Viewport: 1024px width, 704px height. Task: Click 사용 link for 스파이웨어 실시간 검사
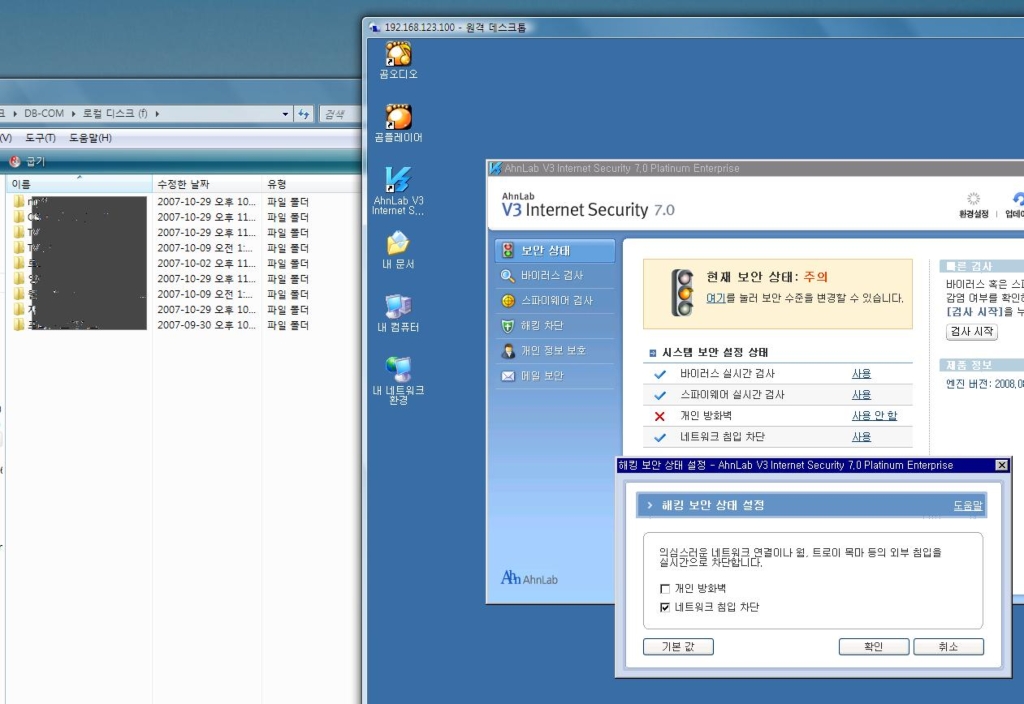861,395
